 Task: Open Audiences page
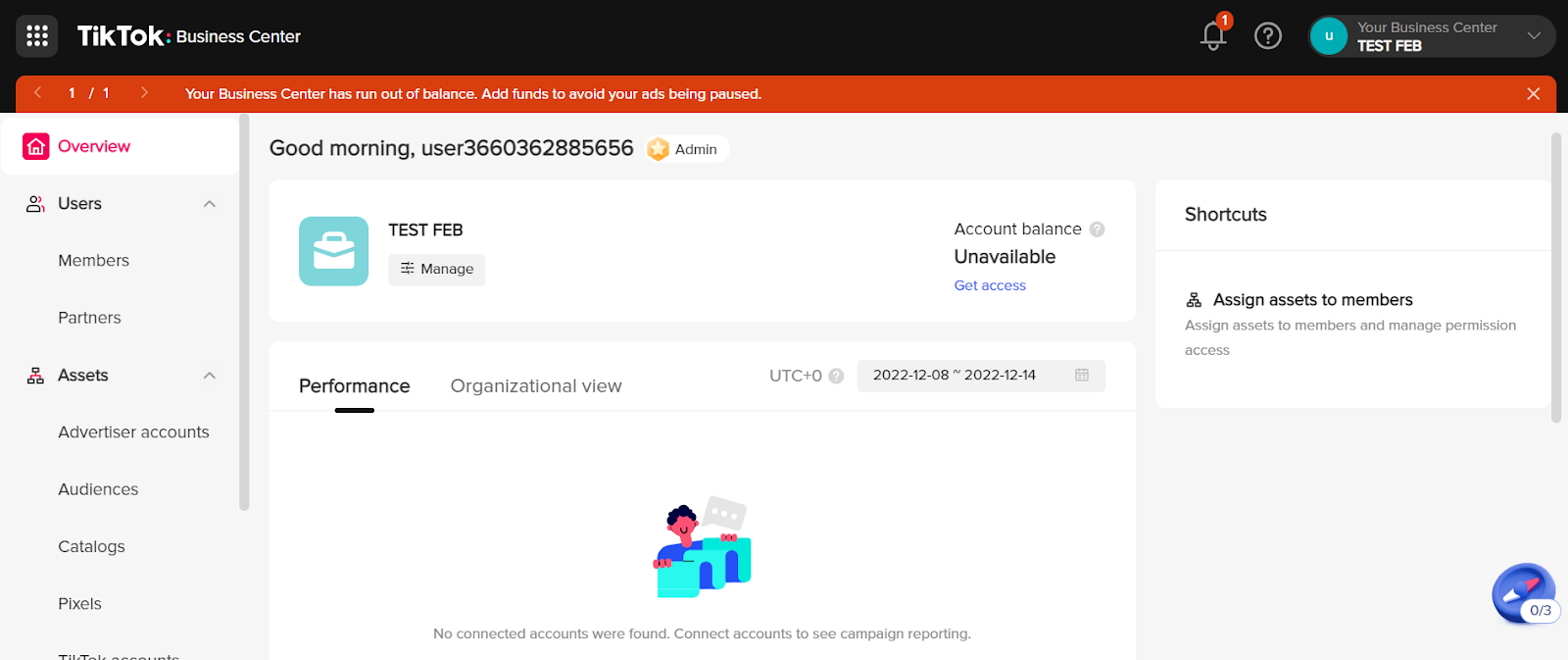(98, 489)
